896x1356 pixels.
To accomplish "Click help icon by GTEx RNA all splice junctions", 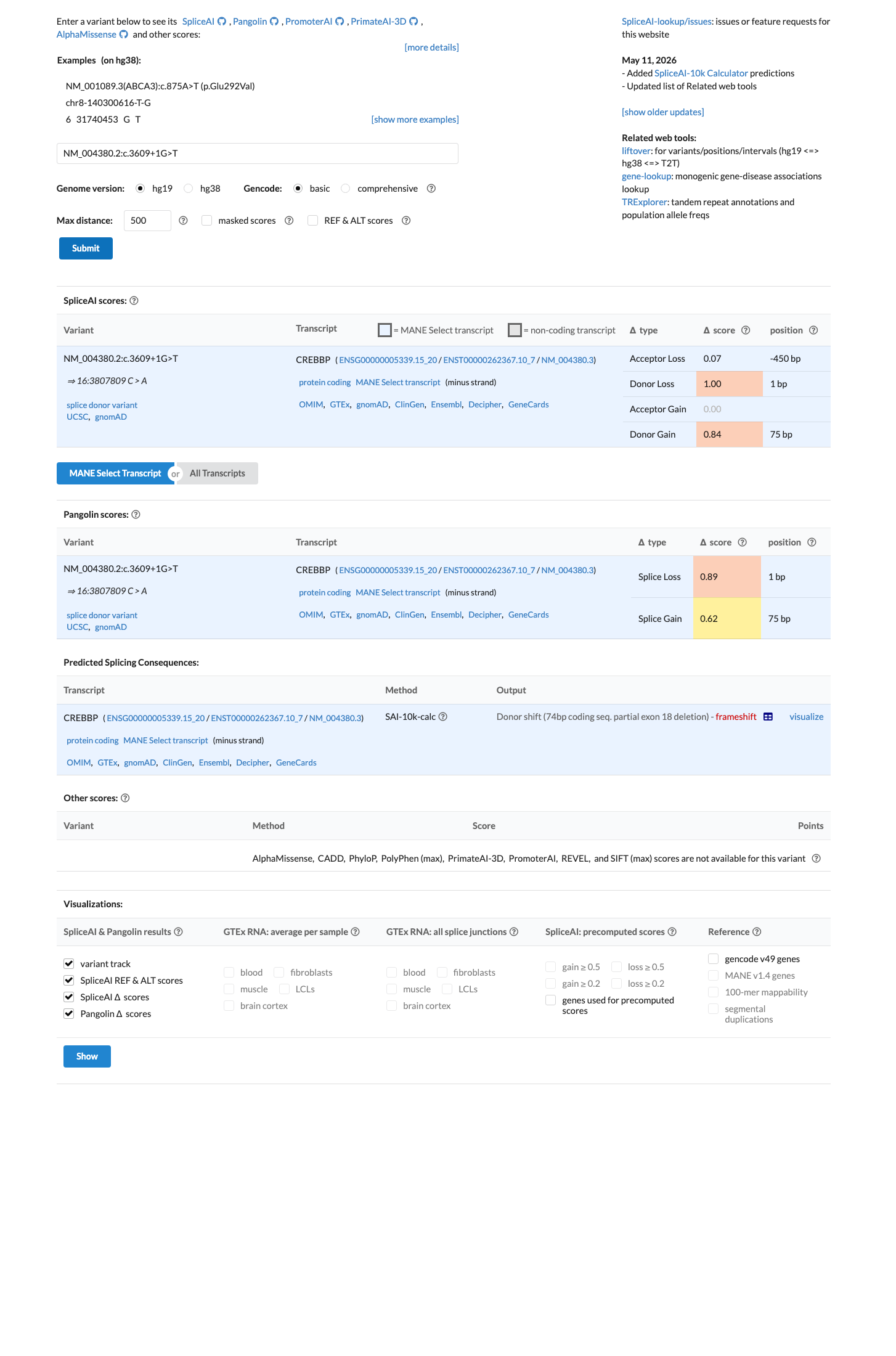I will click(514, 932).
